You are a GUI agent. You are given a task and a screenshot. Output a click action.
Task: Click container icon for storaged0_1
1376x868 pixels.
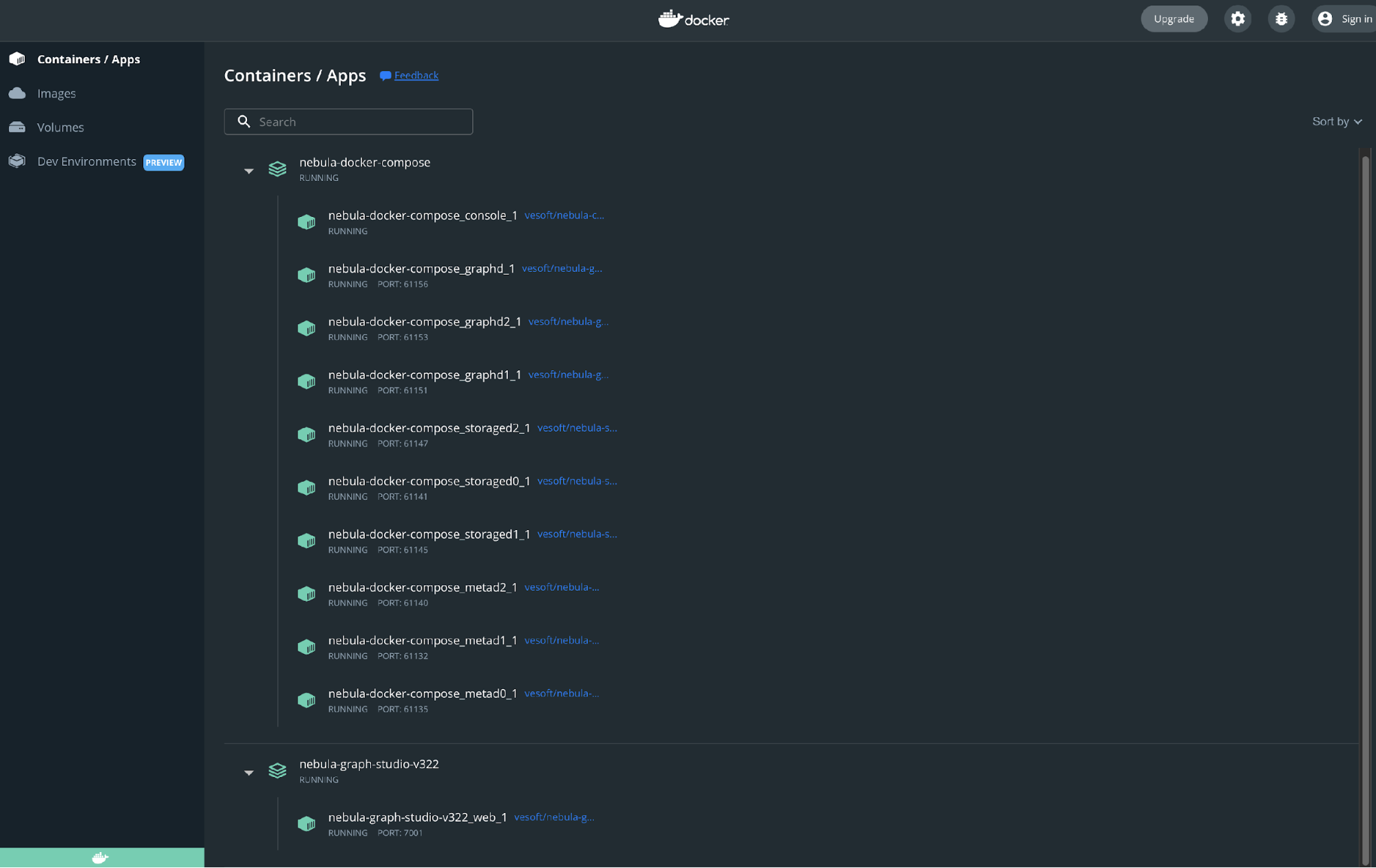pyautogui.click(x=306, y=487)
